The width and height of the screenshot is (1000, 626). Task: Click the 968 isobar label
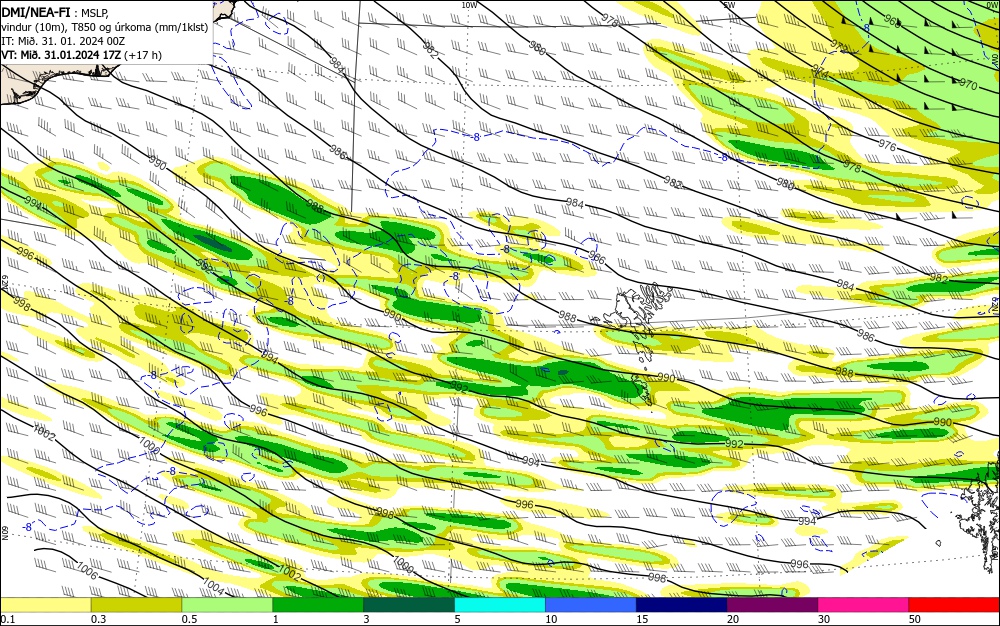[x=892, y=22]
